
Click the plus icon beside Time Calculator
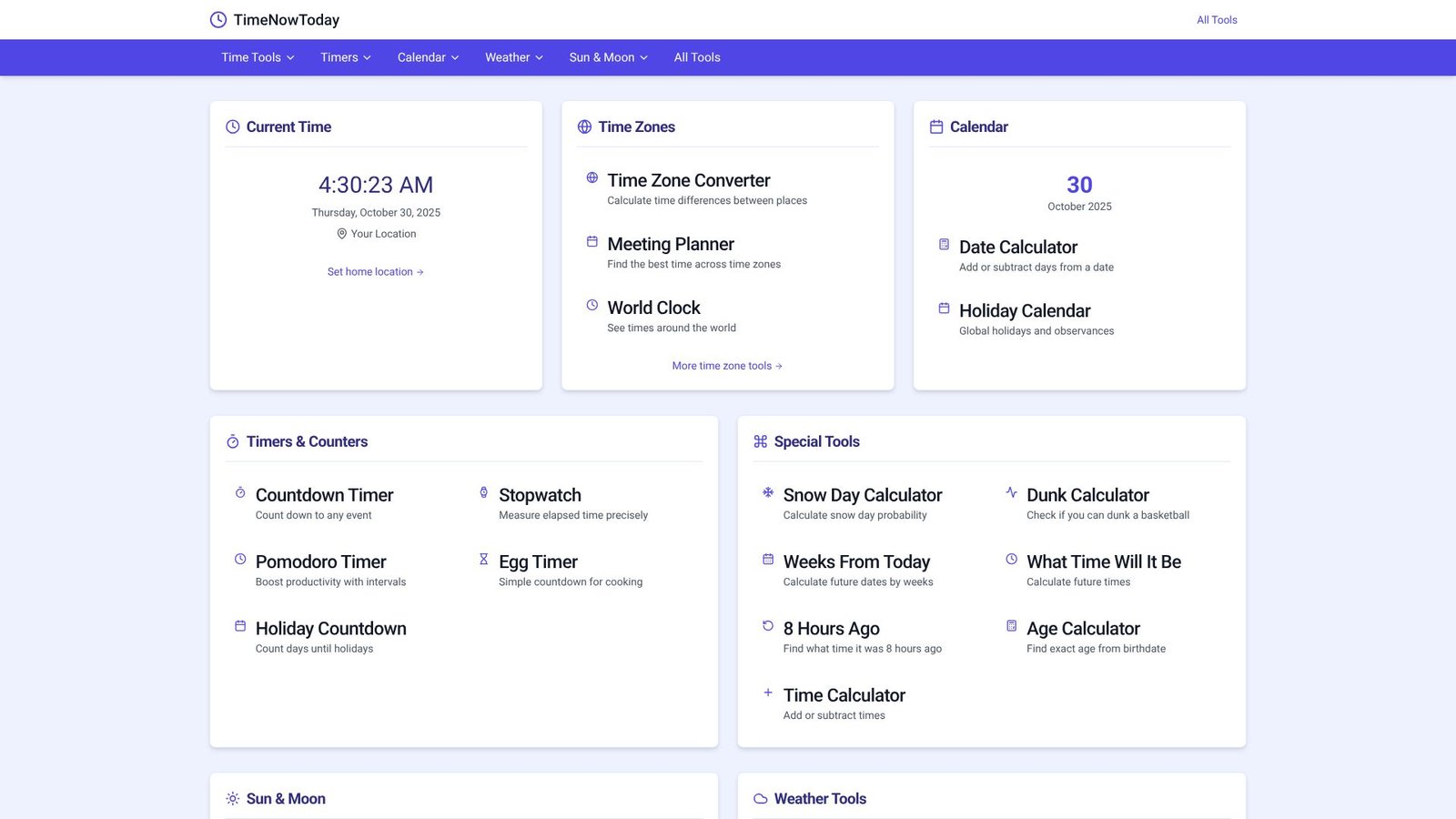pyautogui.click(x=768, y=693)
